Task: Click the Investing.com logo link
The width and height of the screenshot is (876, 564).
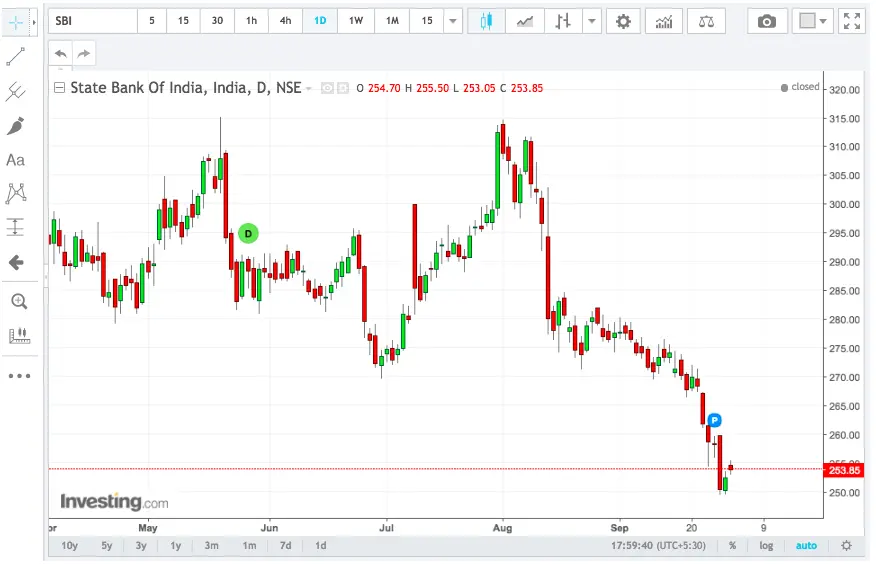Action: [x=115, y=501]
